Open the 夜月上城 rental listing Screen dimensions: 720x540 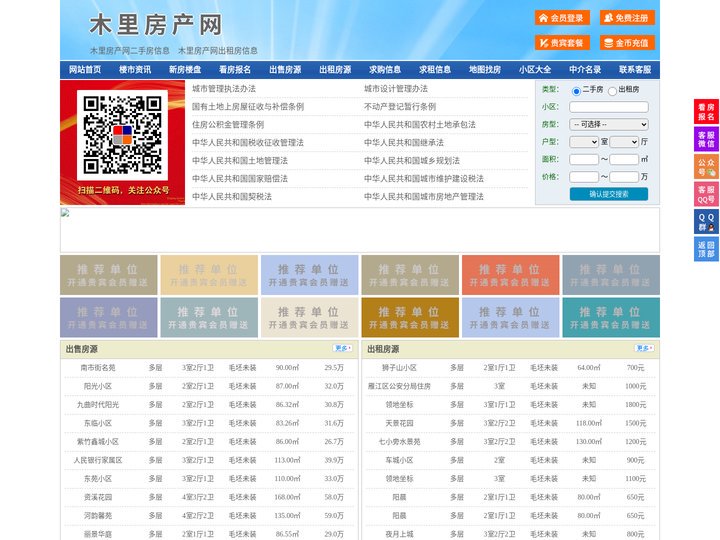[x=399, y=534]
